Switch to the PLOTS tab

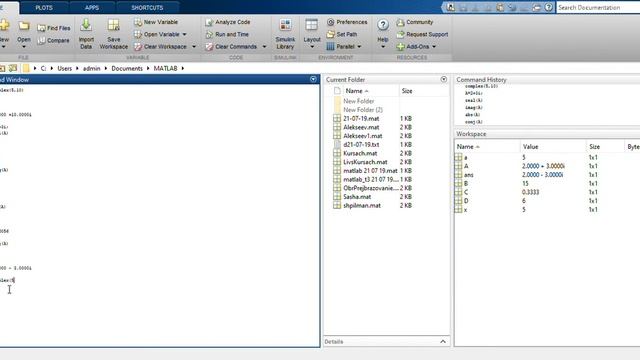[44, 8]
